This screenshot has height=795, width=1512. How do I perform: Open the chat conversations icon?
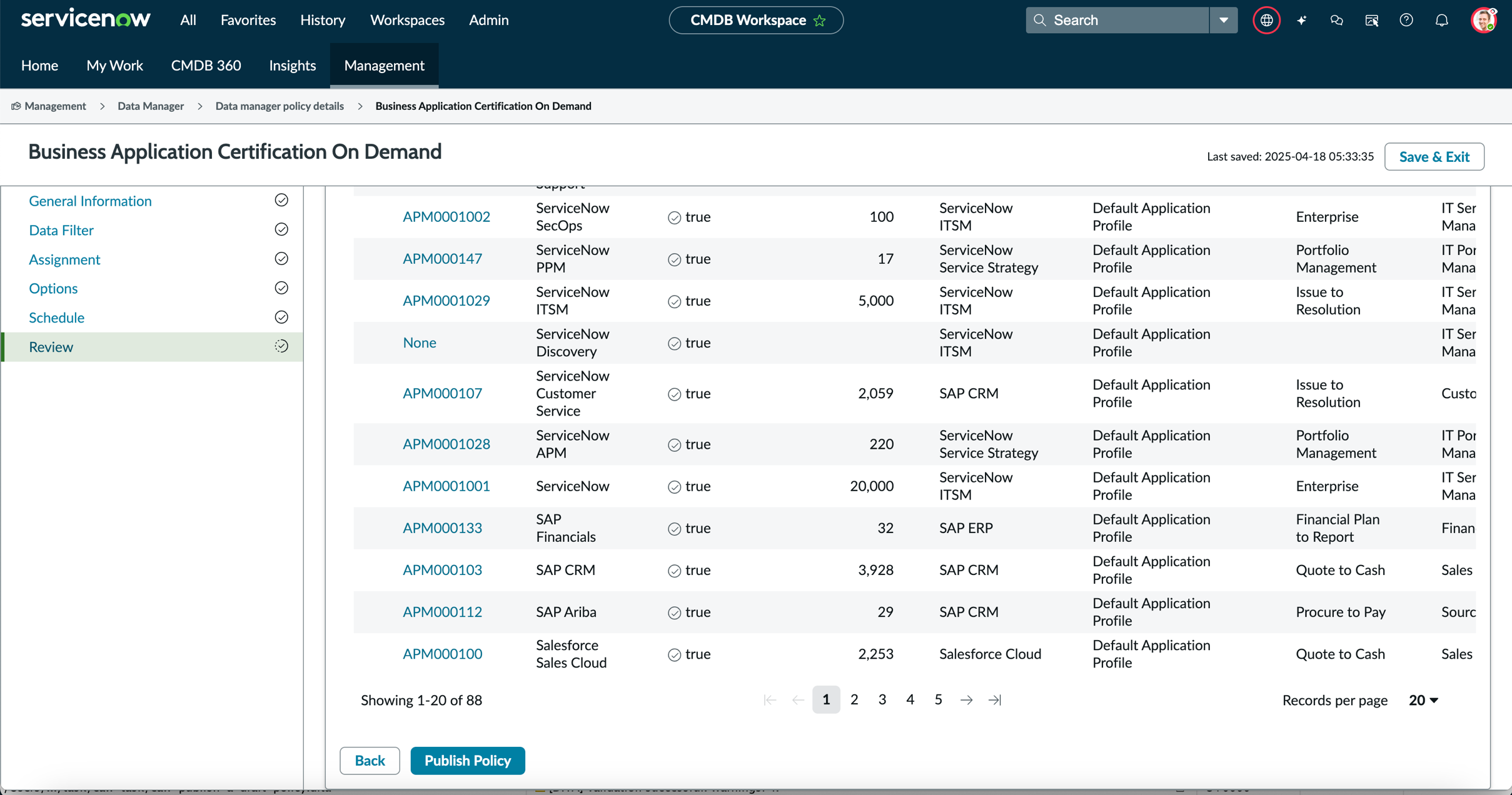point(1336,20)
